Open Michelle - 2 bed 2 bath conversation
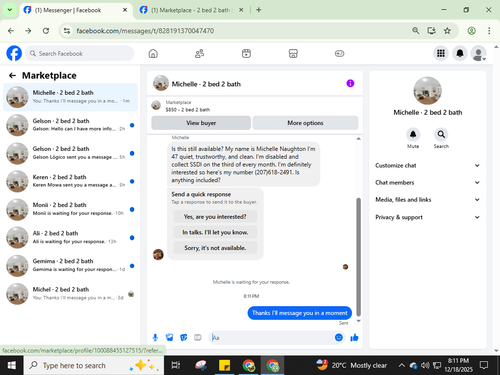500x375 pixels. click(70, 97)
